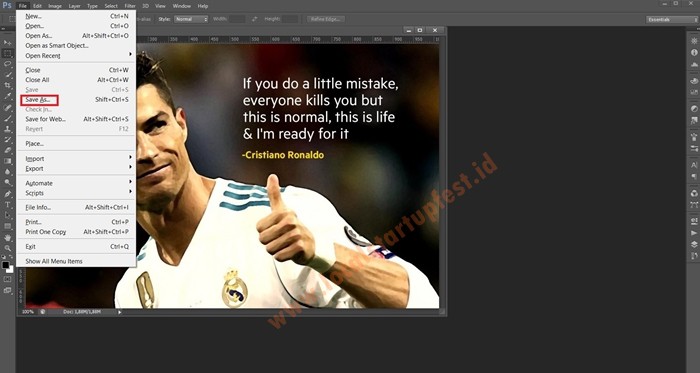This screenshot has height=373, width=700.
Task: Open the Info panel icon
Action: coord(694,53)
